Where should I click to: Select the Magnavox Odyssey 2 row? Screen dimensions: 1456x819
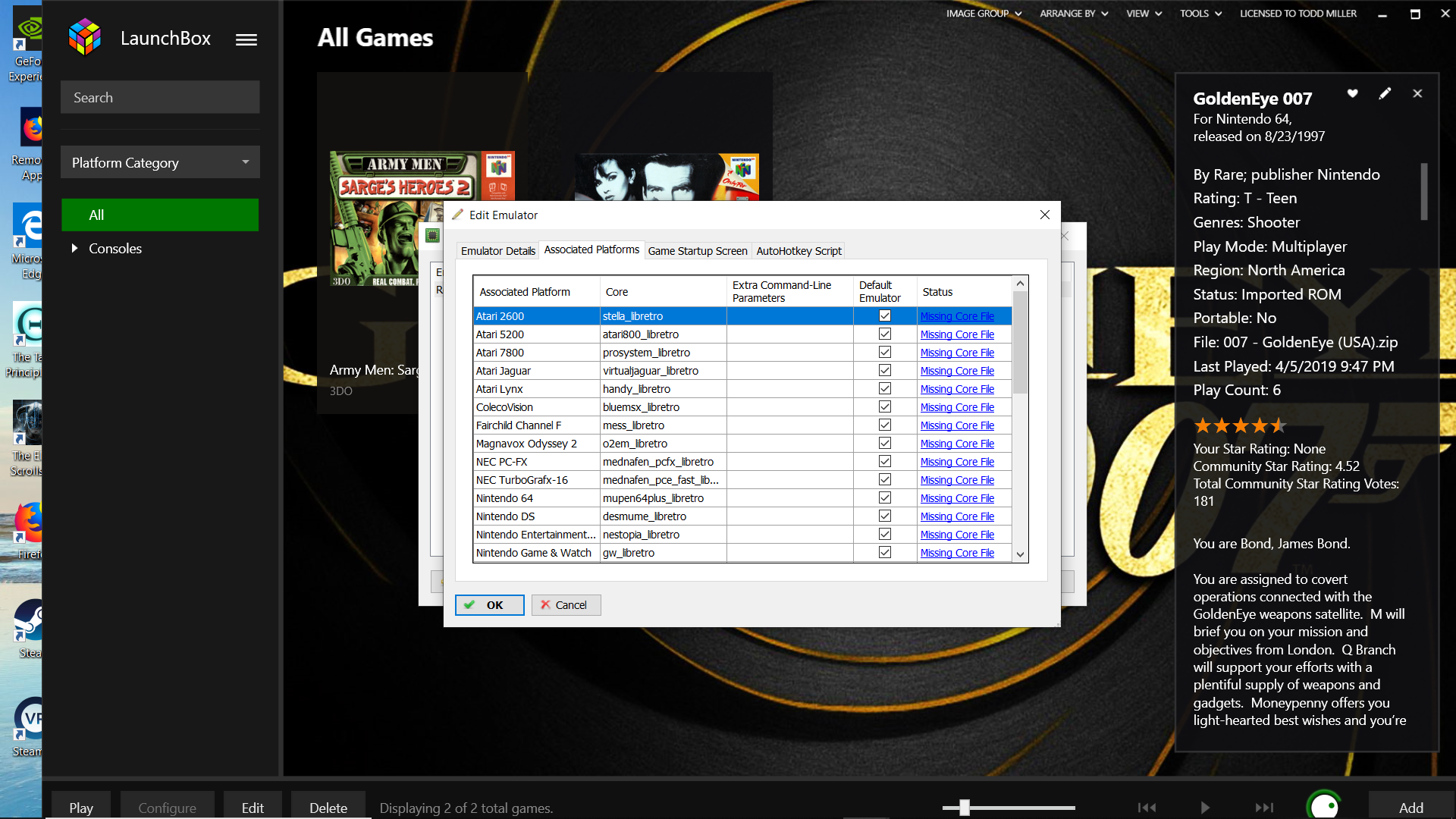[742, 444]
